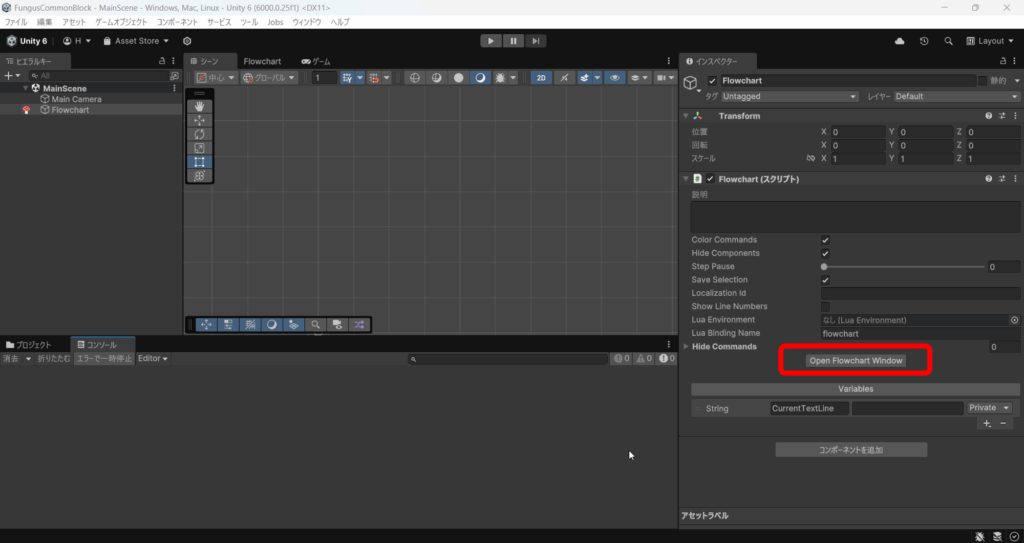Select the Hand view tool
Screen dimensions: 1024x543
tap(199, 105)
